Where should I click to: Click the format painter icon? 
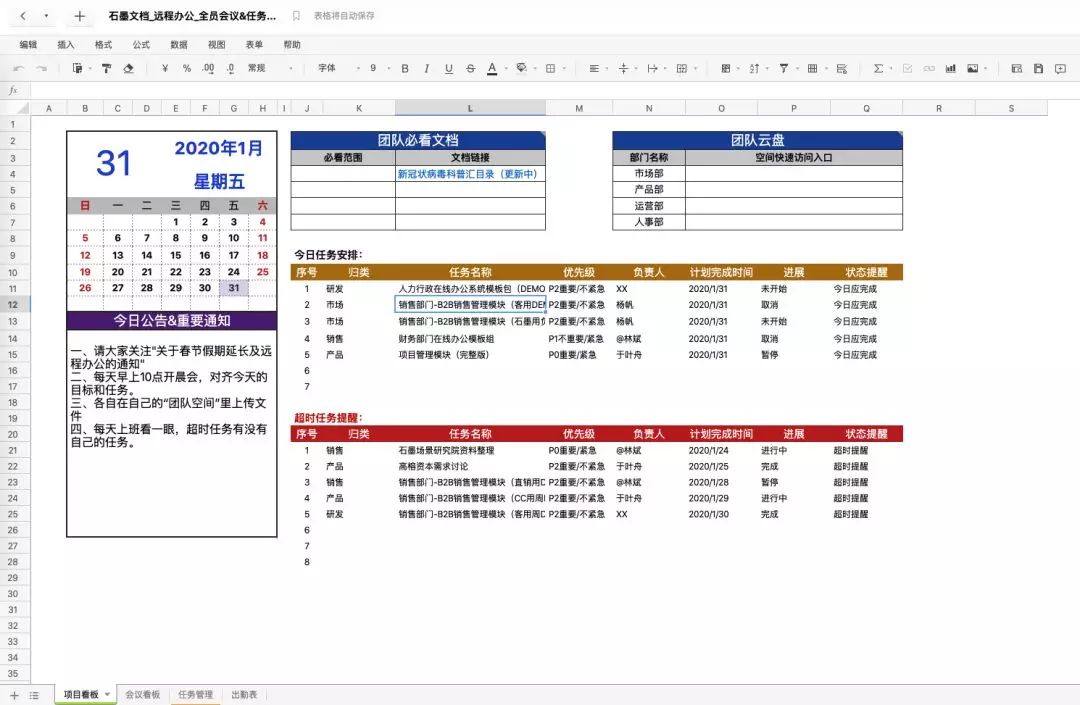[106, 69]
